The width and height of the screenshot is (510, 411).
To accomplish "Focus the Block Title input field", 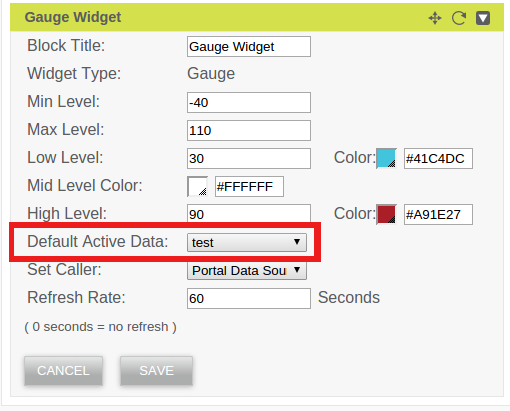I will pyautogui.click(x=249, y=46).
